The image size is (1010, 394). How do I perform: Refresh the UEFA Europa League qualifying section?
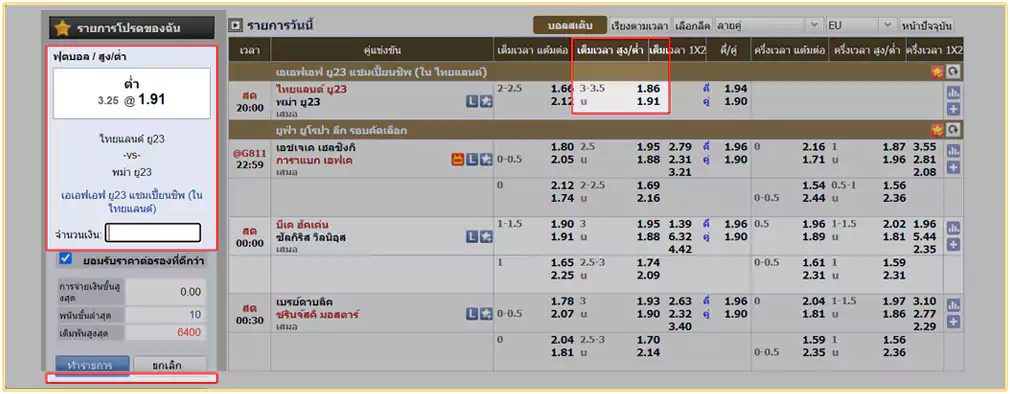953,130
